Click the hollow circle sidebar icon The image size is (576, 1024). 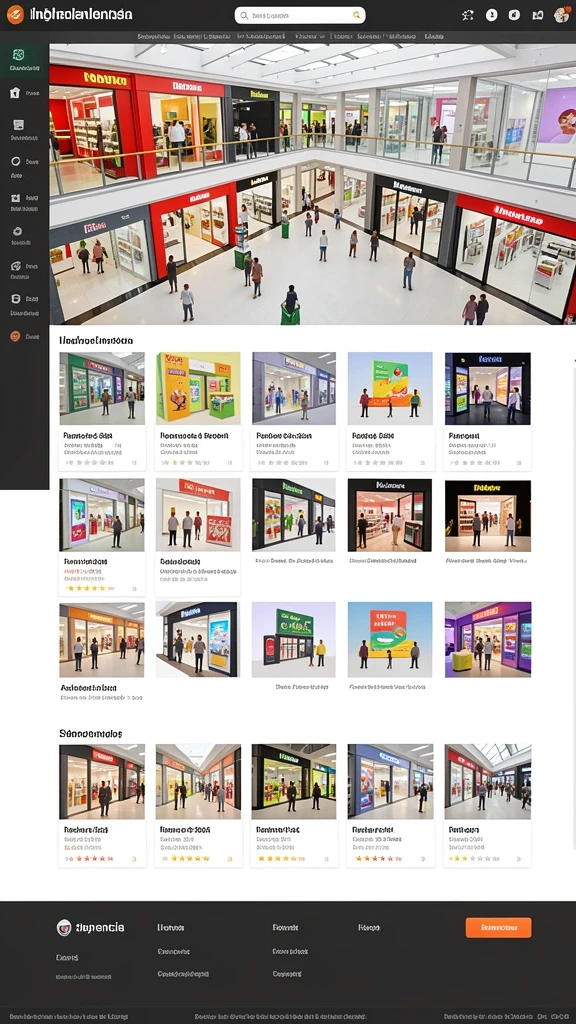click(16, 161)
